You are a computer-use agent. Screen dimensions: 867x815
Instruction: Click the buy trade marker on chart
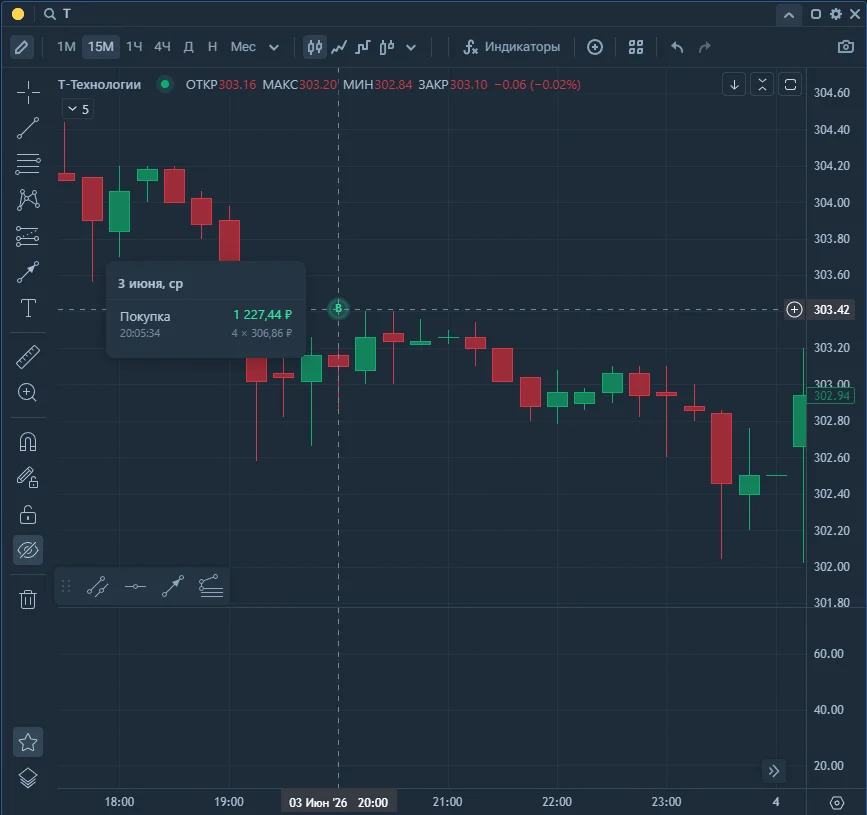click(338, 309)
